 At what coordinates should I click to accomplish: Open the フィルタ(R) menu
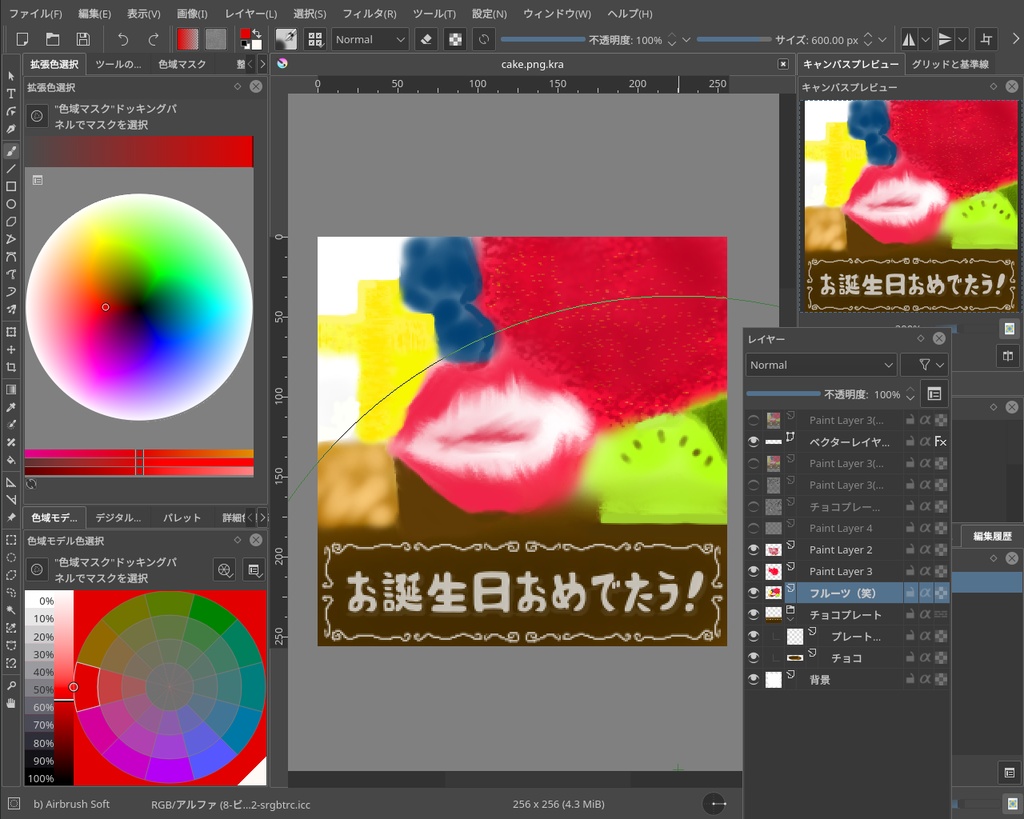click(370, 13)
